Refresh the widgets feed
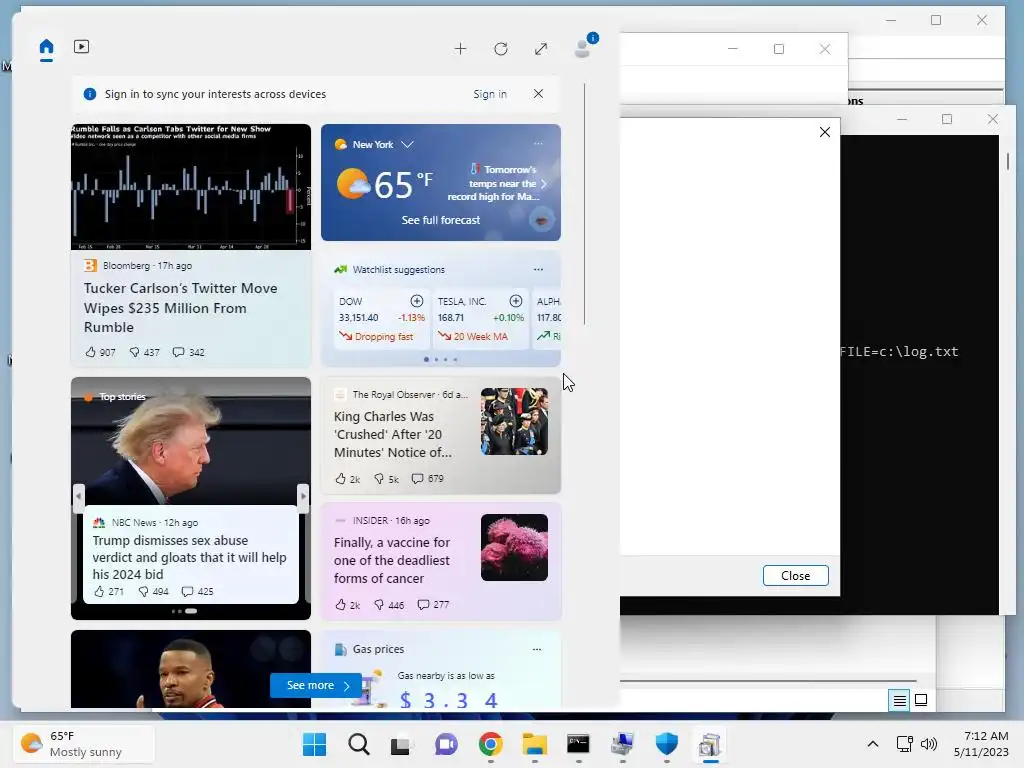Image resolution: width=1024 pixels, height=768 pixels. [501, 49]
